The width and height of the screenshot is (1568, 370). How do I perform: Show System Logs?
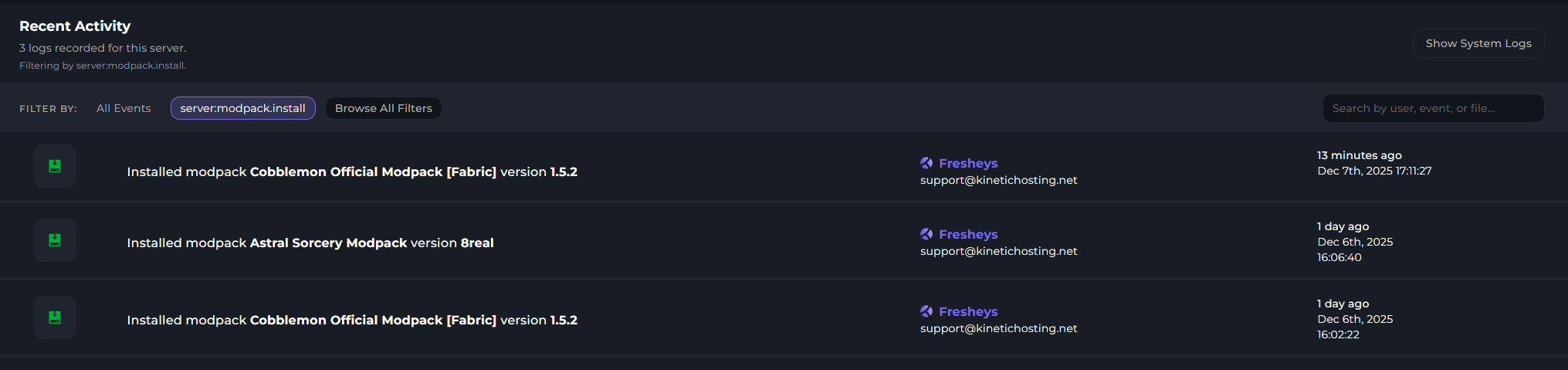(x=1478, y=43)
